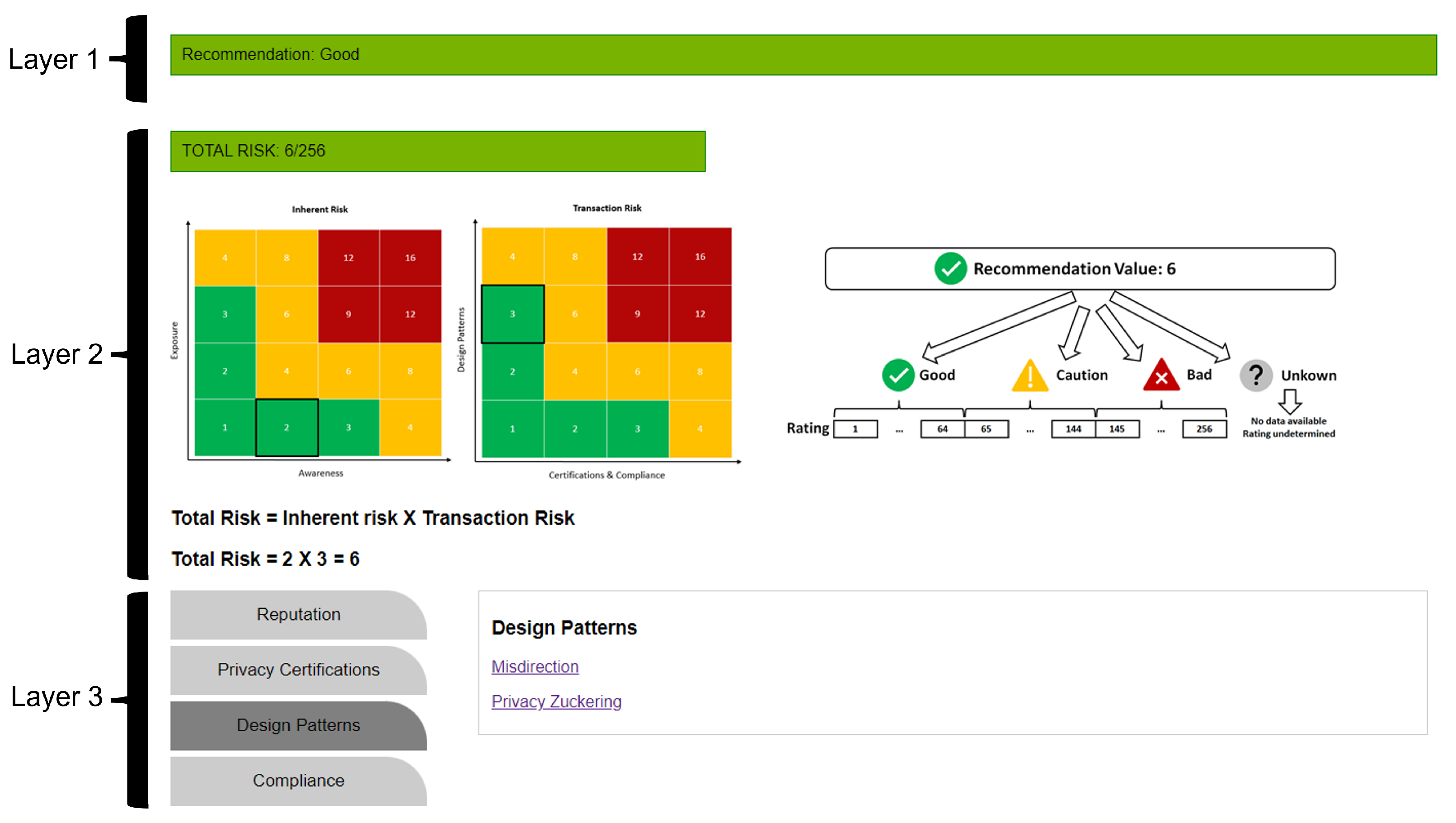Image resolution: width=1456 pixels, height=823 pixels.
Task: Select the Design Patterns tab
Action: point(298,725)
